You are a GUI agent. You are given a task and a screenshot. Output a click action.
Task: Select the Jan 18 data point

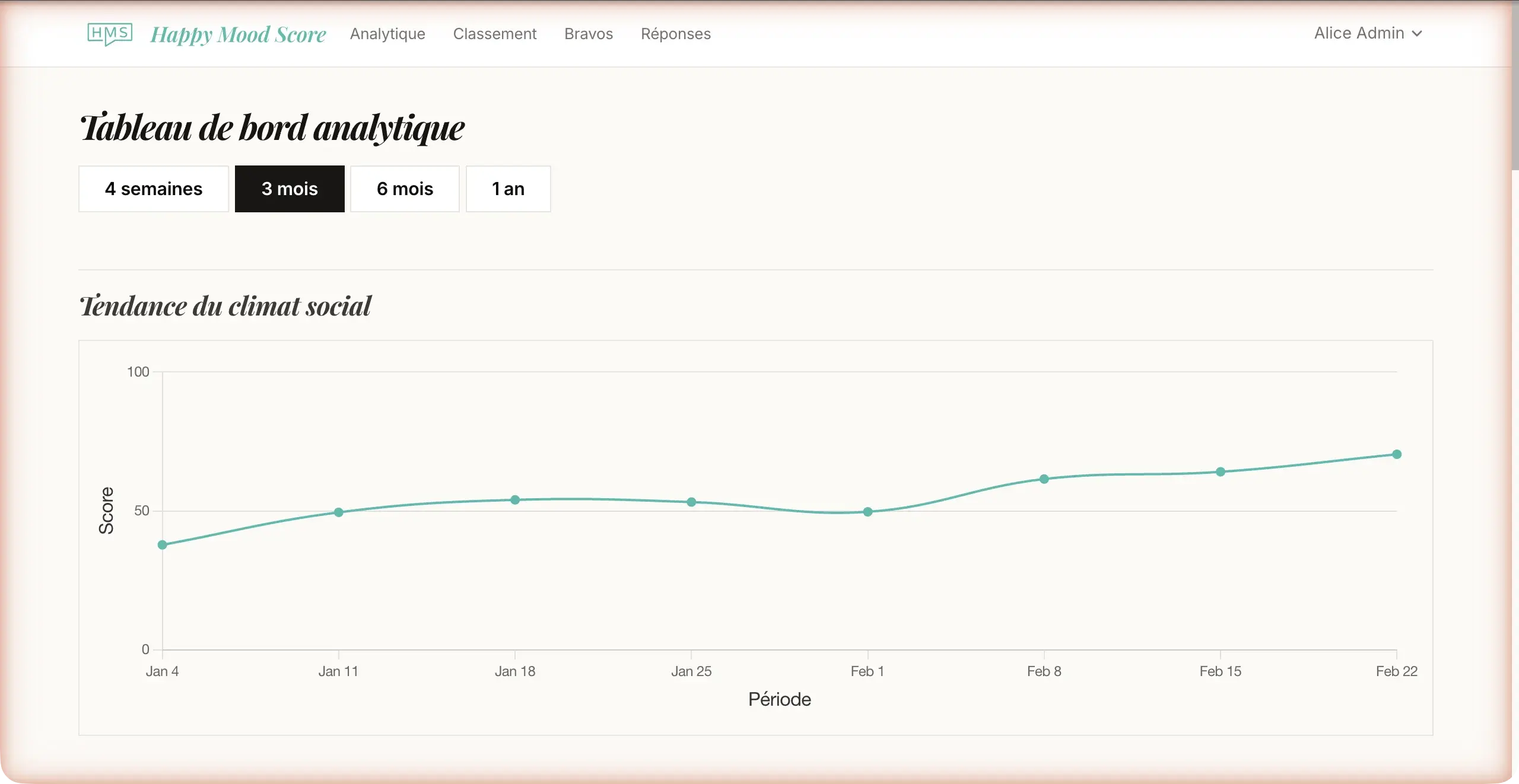514,501
